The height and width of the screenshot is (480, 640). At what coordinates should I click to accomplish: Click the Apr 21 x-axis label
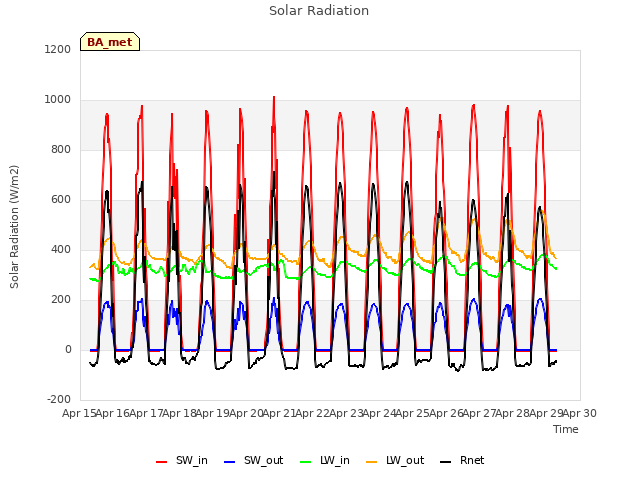[x=279, y=413]
